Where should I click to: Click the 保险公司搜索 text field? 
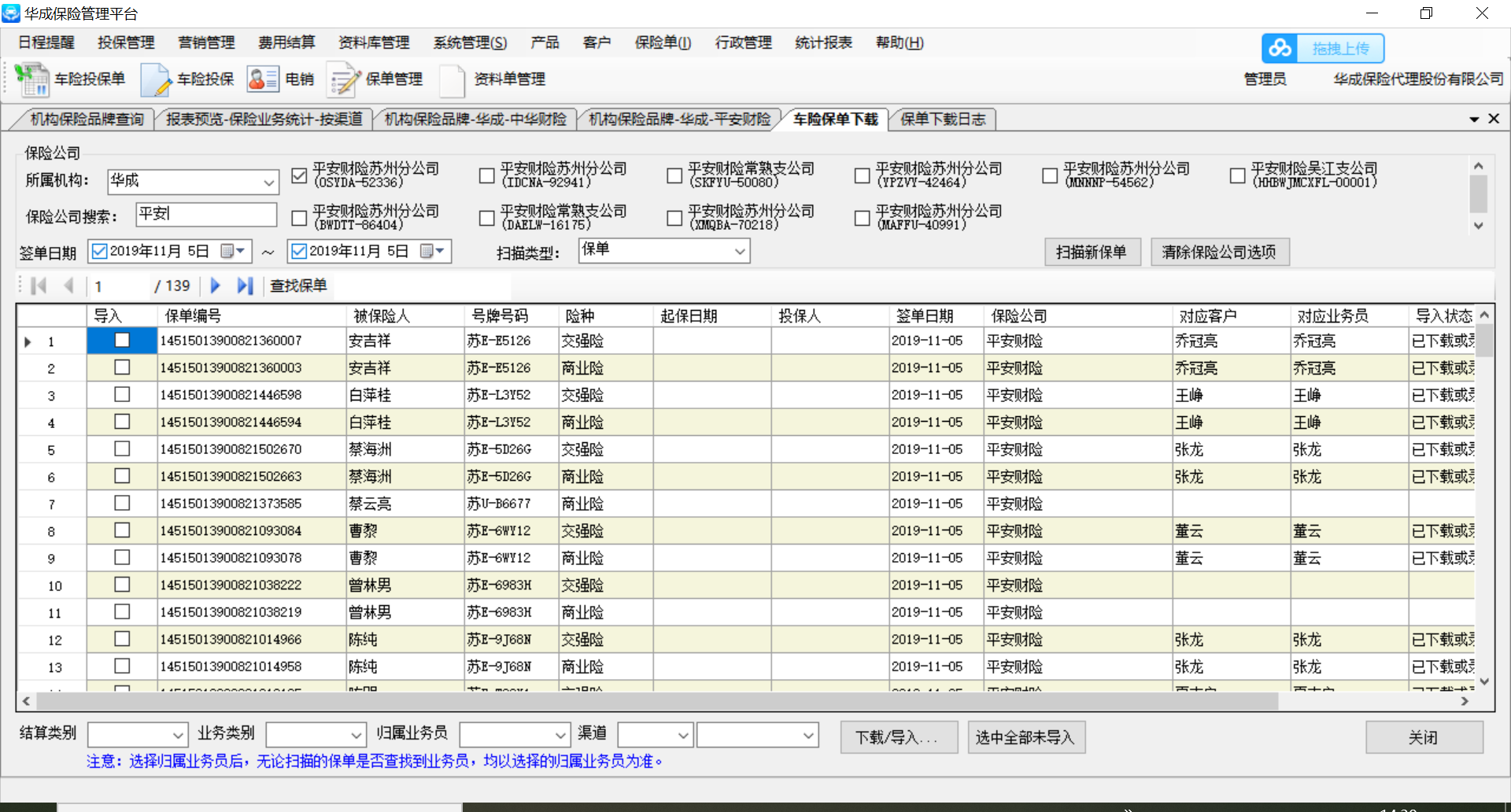click(206, 214)
